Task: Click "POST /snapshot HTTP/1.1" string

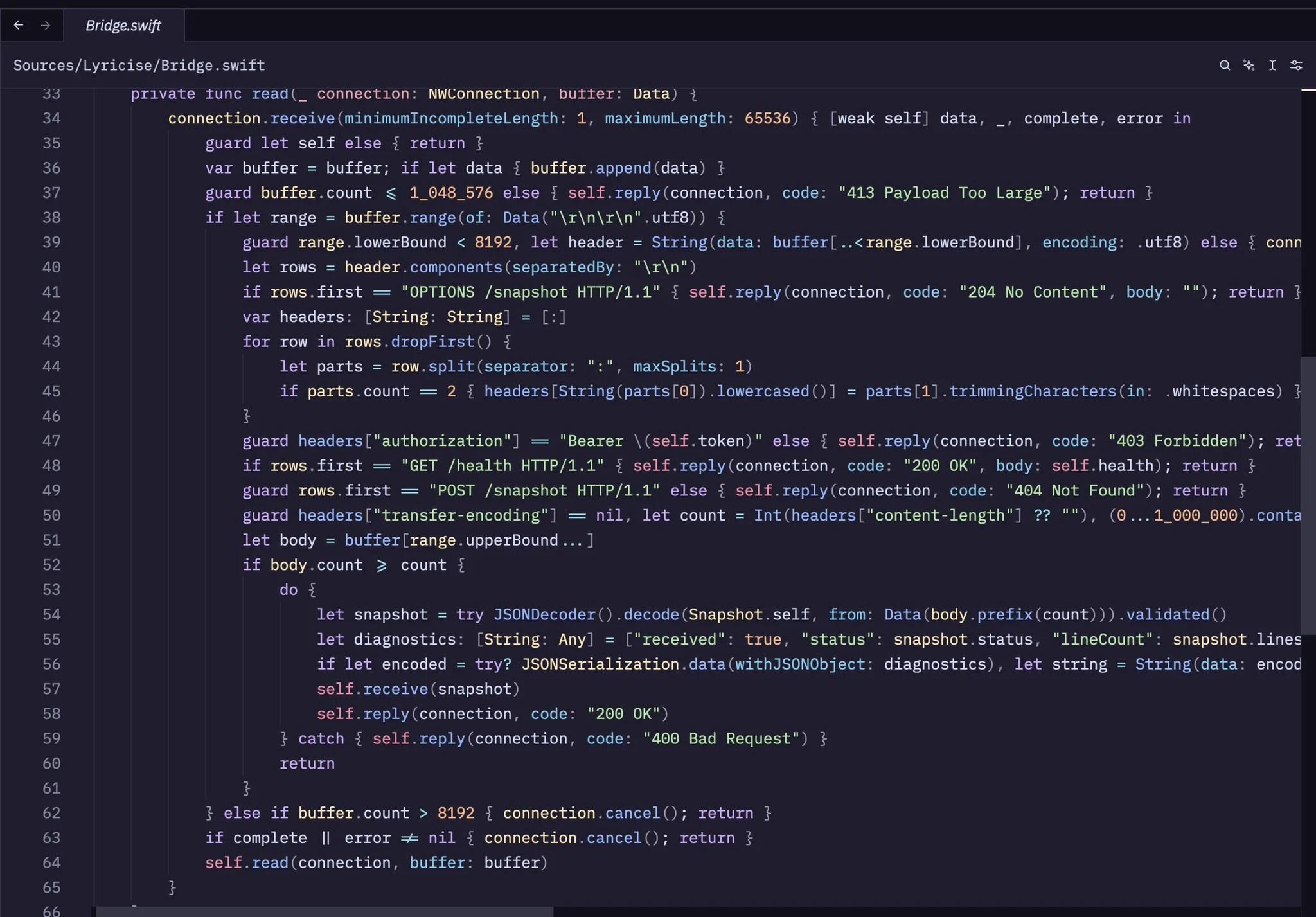Action: pyautogui.click(x=544, y=490)
